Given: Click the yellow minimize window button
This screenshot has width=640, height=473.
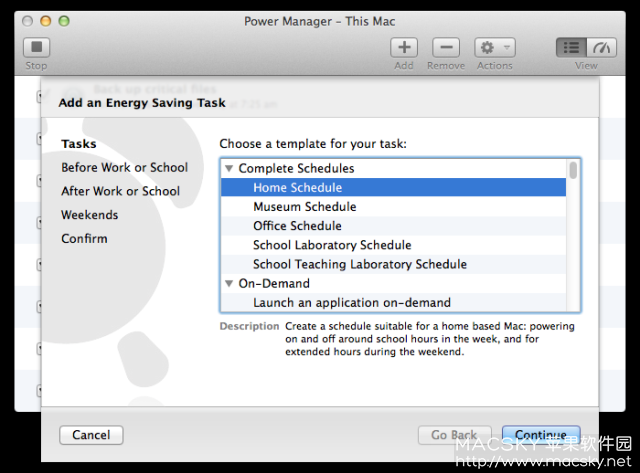Looking at the screenshot, I should 46,21.
